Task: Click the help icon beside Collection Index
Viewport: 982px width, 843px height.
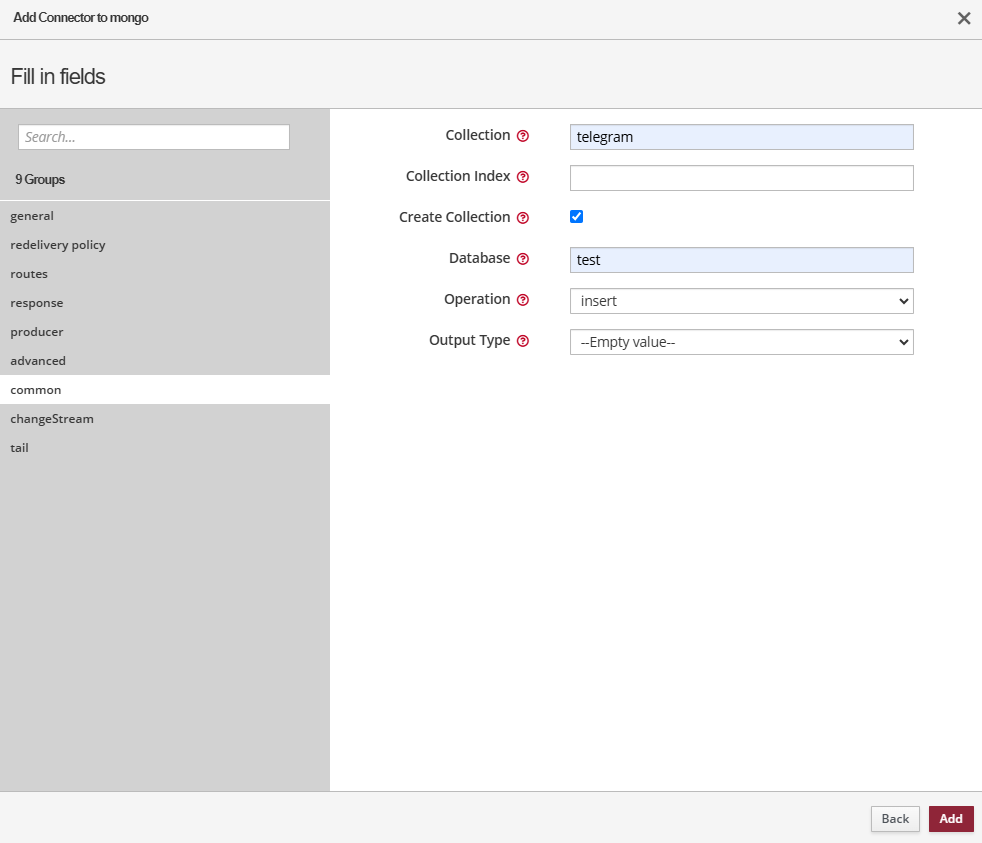Action: tap(522, 177)
